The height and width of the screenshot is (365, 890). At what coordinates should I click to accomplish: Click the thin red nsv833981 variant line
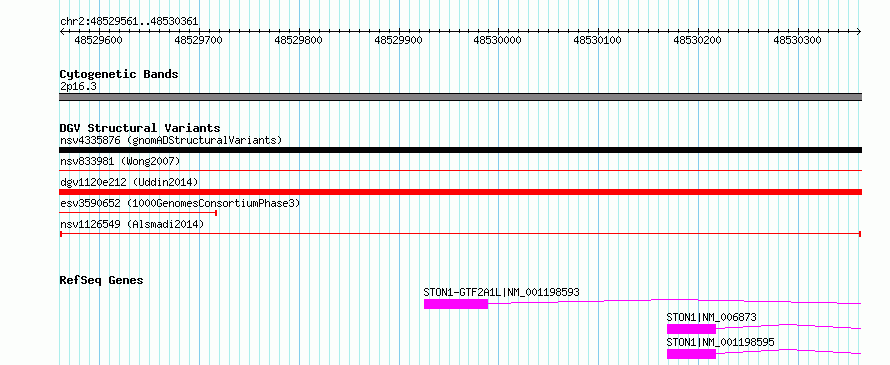(460, 170)
